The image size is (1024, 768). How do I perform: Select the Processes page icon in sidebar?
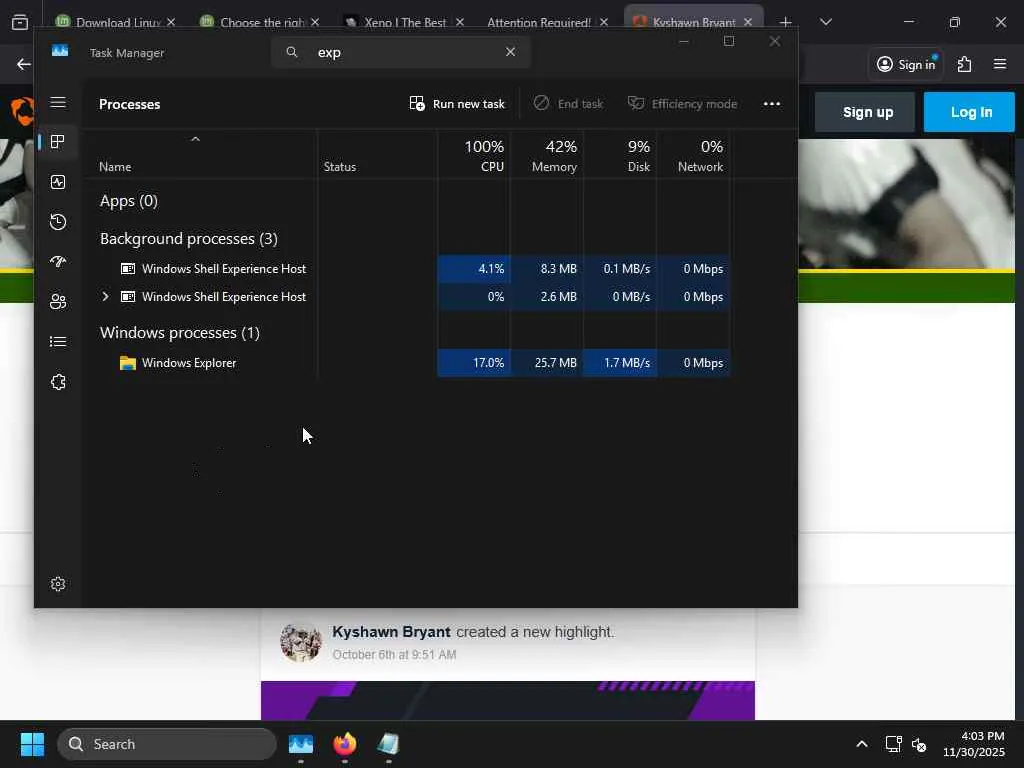point(58,142)
